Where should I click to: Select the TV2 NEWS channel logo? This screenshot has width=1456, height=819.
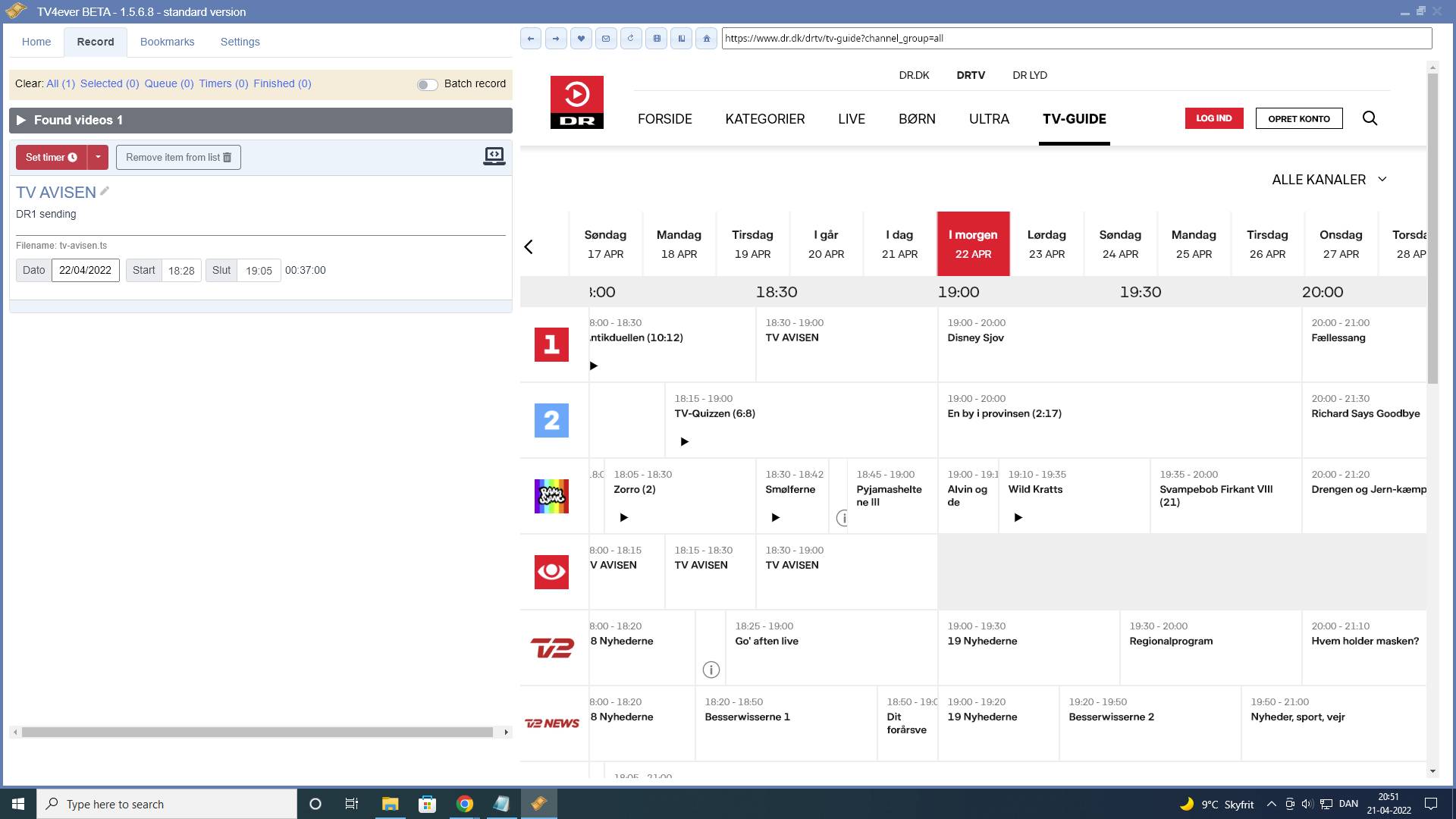tap(551, 723)
